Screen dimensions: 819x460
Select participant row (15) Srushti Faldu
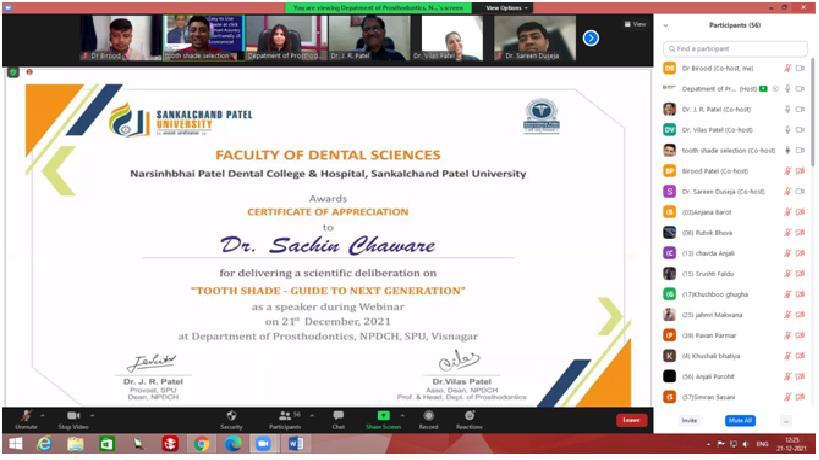coord(734,274)
